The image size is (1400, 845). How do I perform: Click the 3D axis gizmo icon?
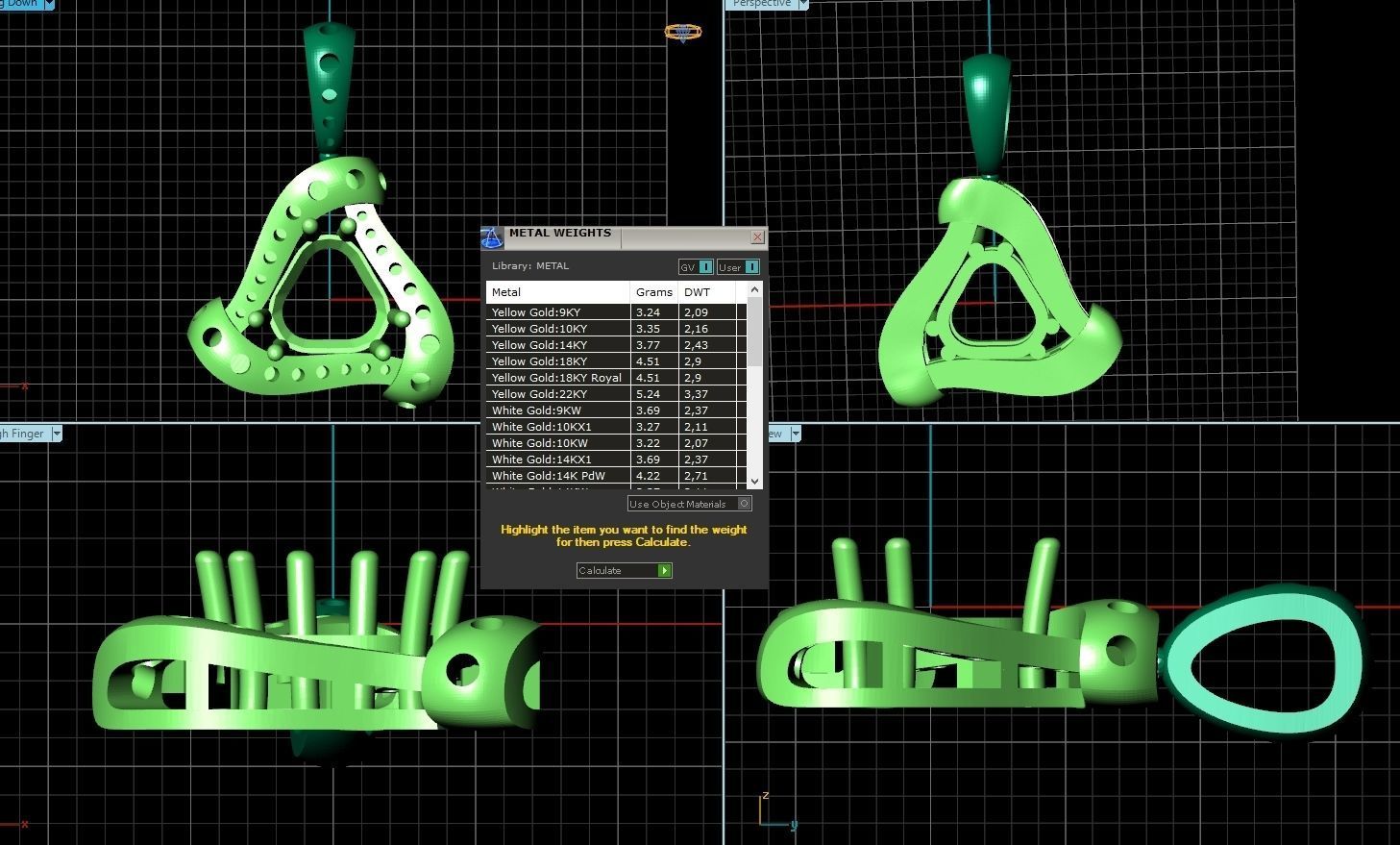click(776, 811)
